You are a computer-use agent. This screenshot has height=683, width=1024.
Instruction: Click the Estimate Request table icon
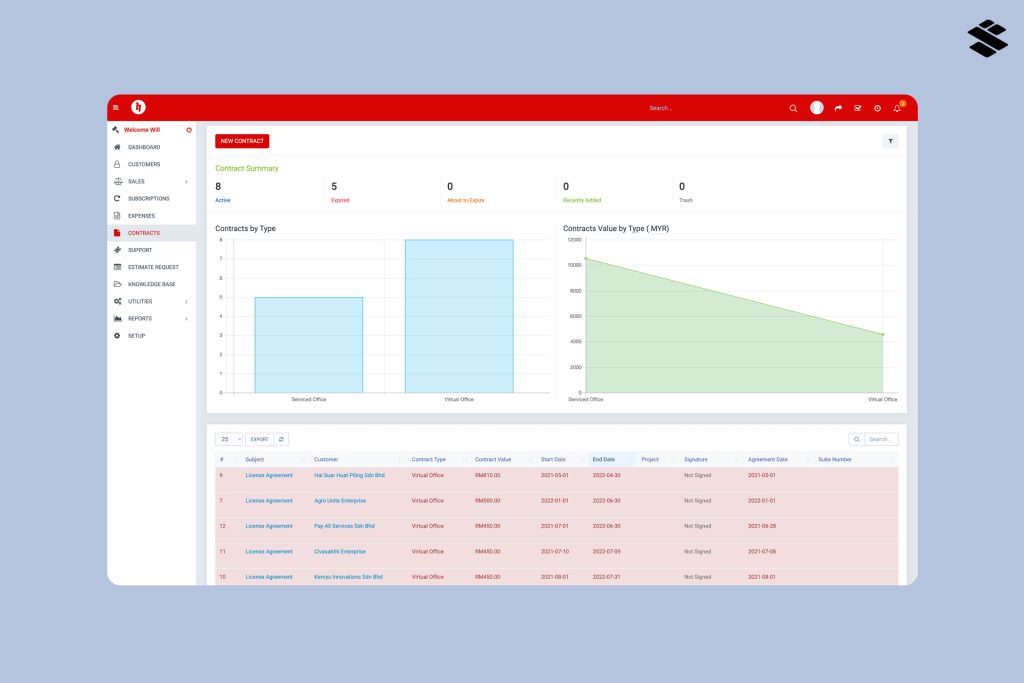tap(117, 267)
